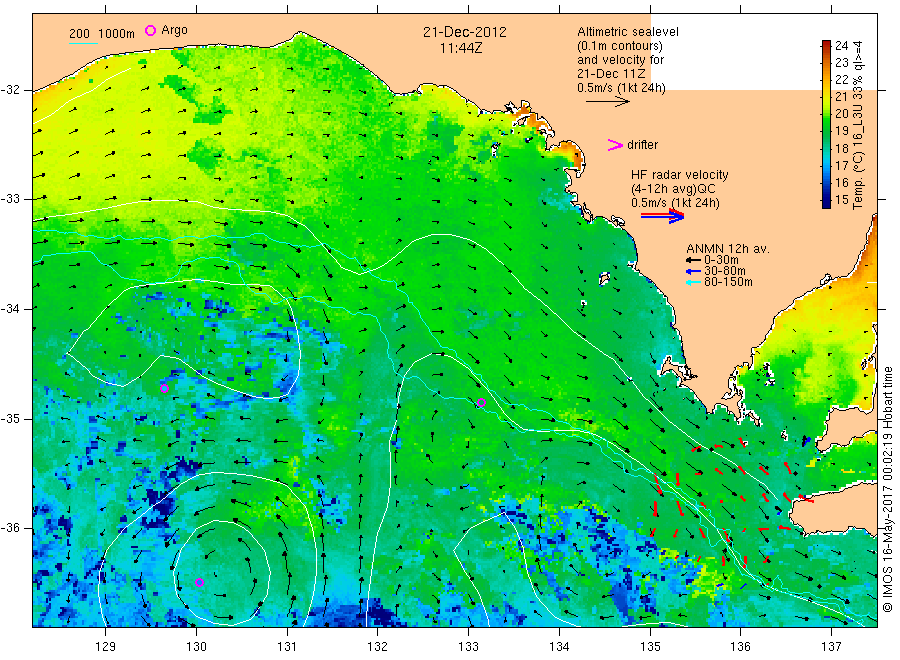Click the '137' longitude axis label

click(x=832, y=647)
